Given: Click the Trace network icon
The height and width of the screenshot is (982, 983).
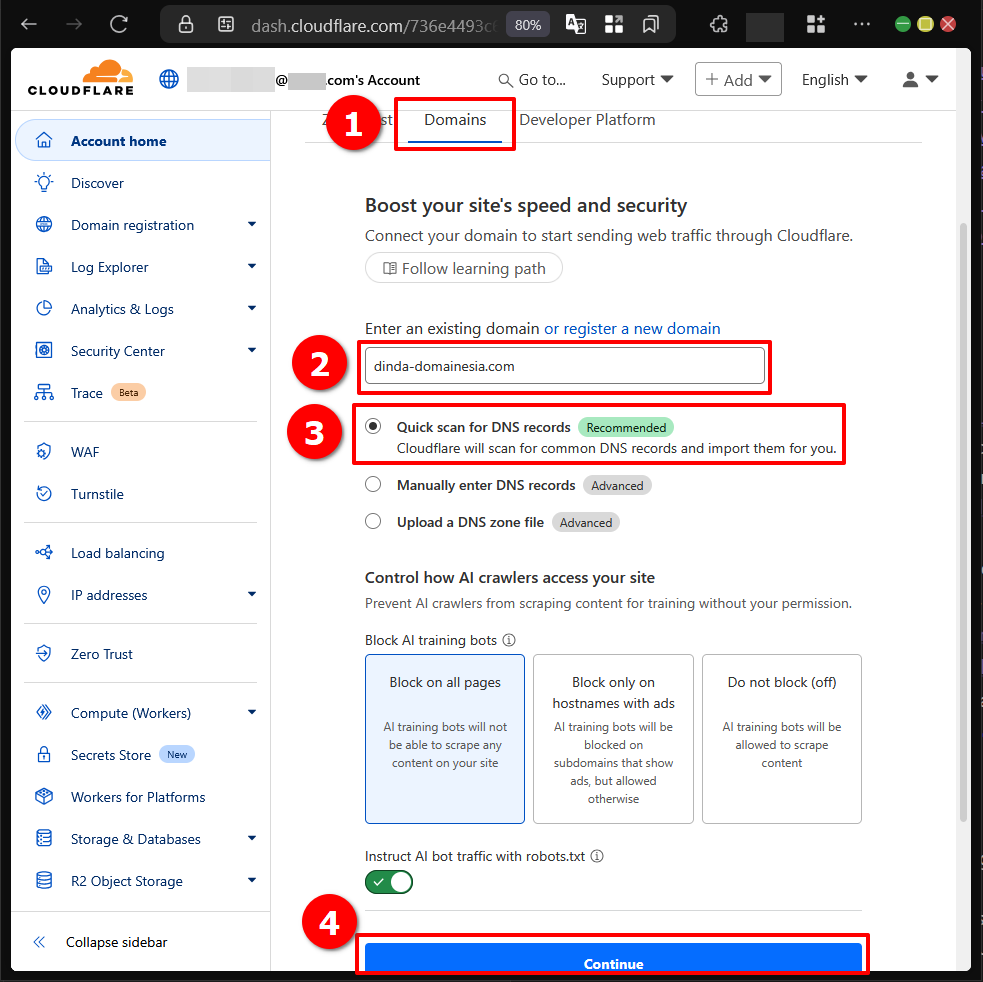Looking at the screenshot, I should [44, 393].
